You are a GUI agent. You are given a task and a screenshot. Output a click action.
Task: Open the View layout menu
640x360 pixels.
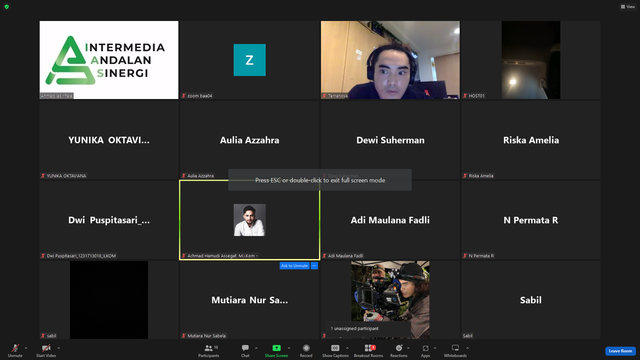(628, 7)
